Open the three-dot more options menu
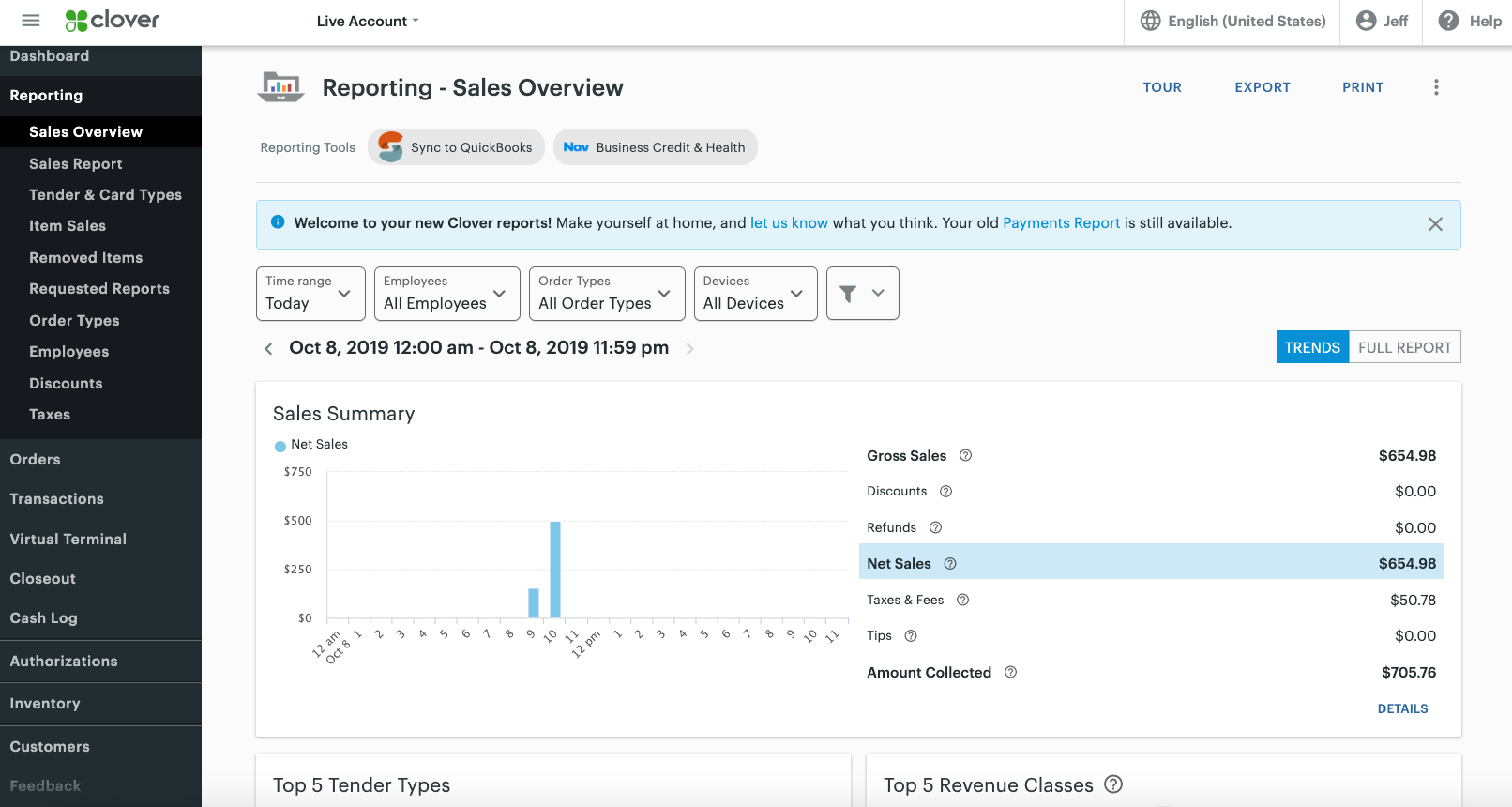Viewport: 1512px width, 807px height. [1435, 87]
